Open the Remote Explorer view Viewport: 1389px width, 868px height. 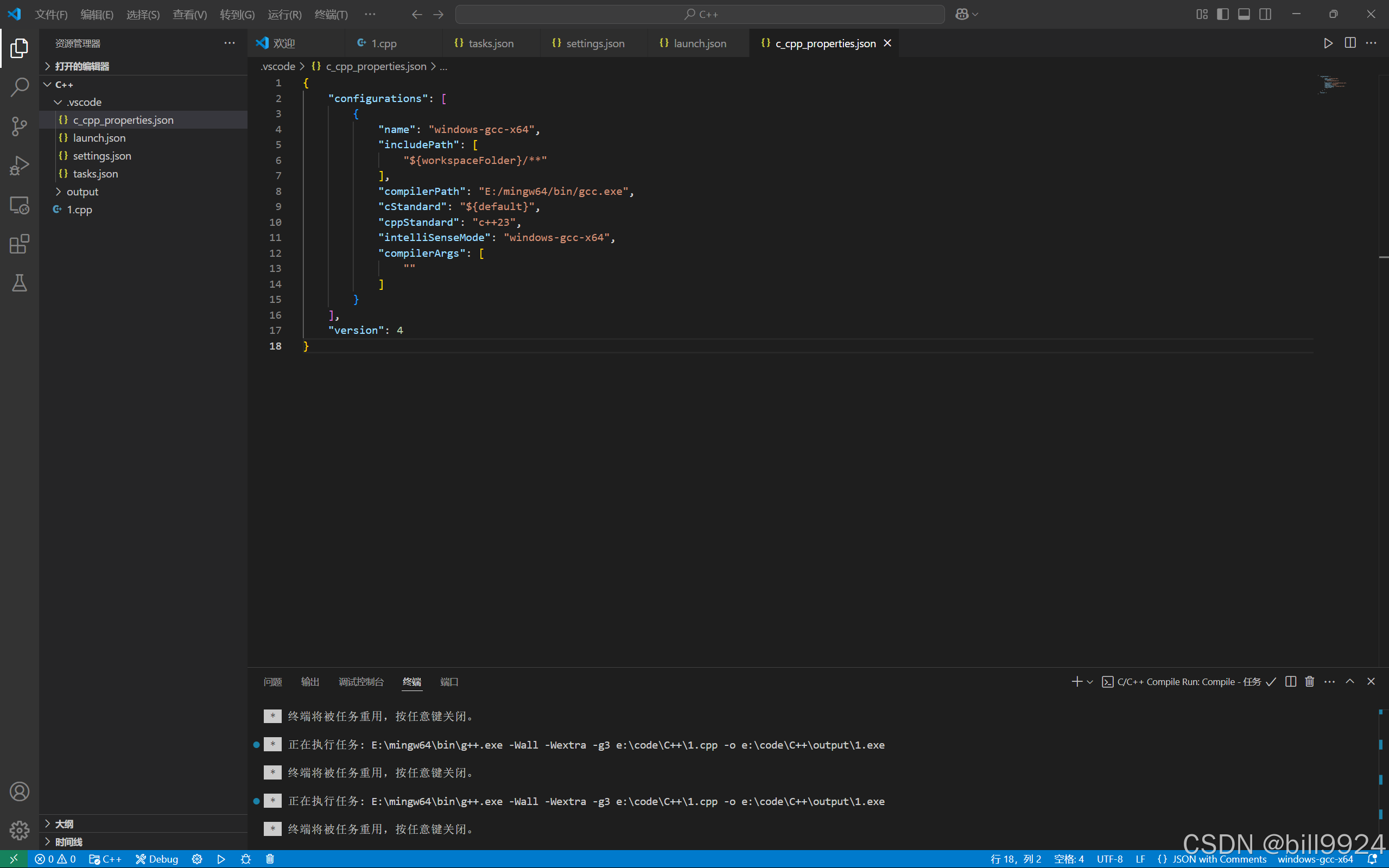click(20, 205)
